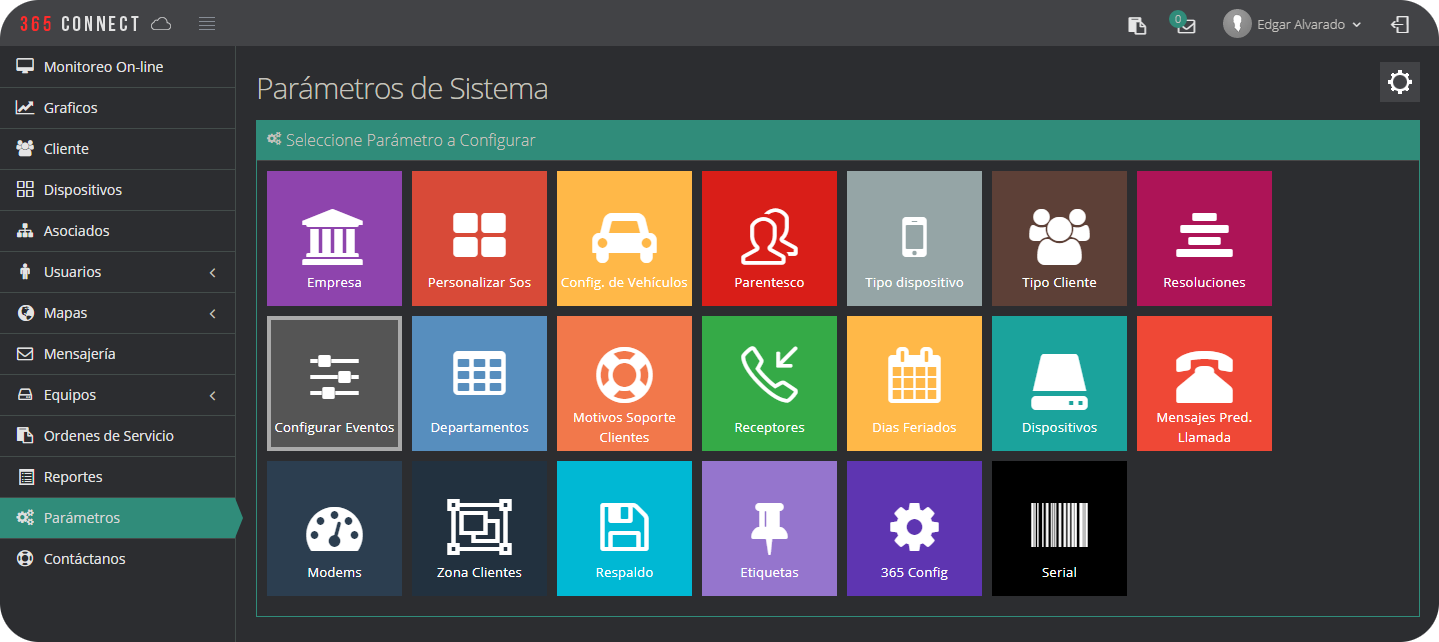Screen dimensions: 1439x642
Task: Open the Parentesco tile
Action: point(769,238)
